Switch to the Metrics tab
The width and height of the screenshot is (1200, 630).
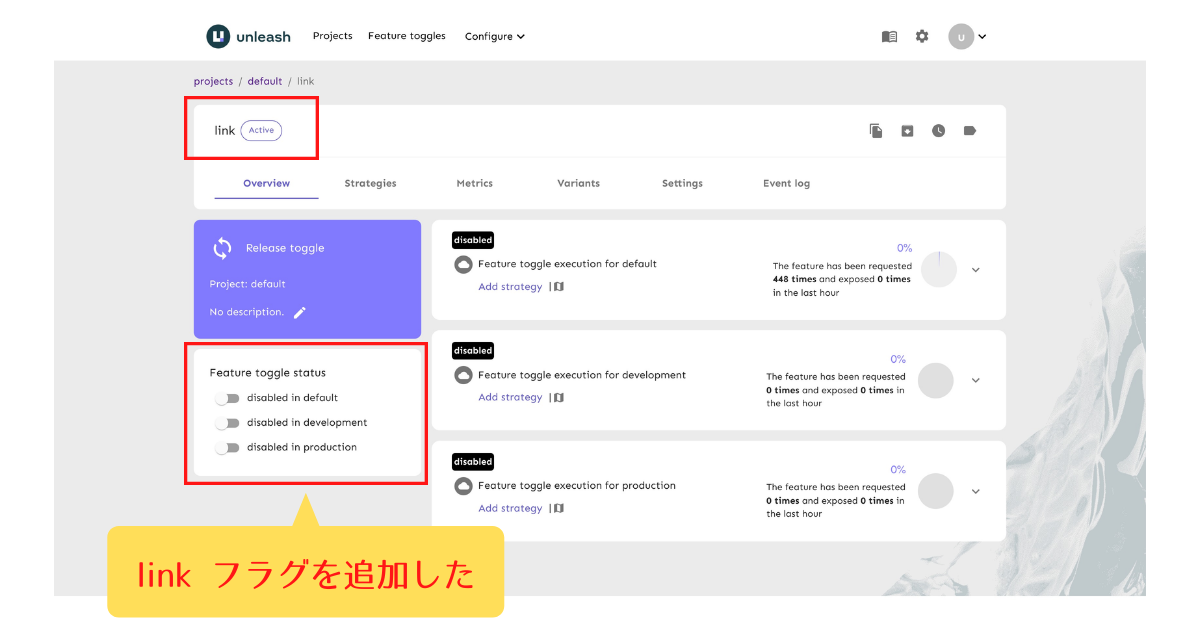(475, 183)
